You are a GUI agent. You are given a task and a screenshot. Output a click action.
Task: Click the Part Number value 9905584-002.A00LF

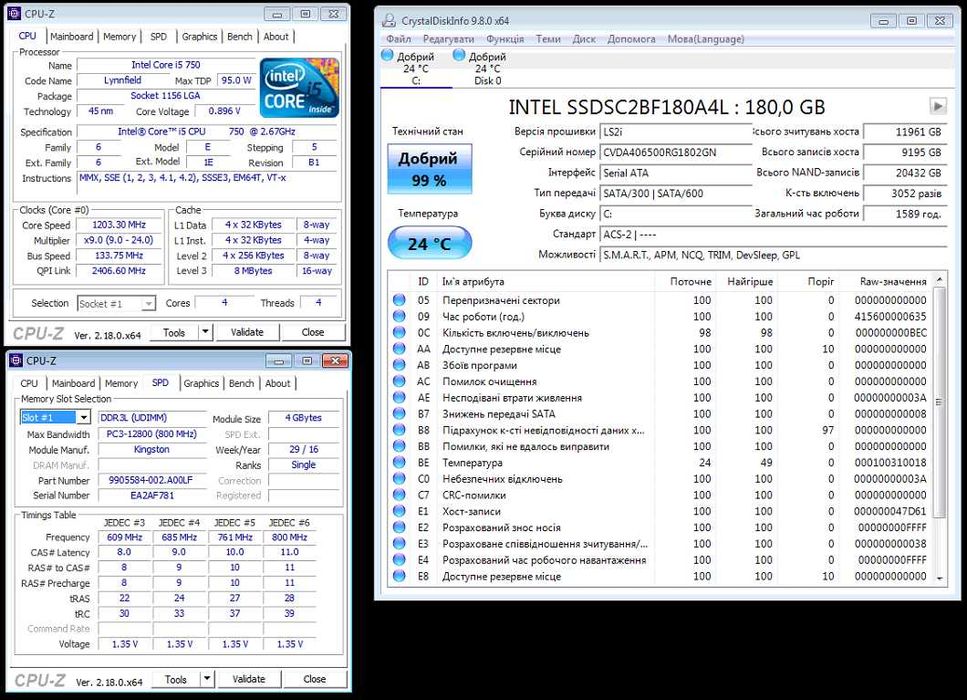(151, 480)
